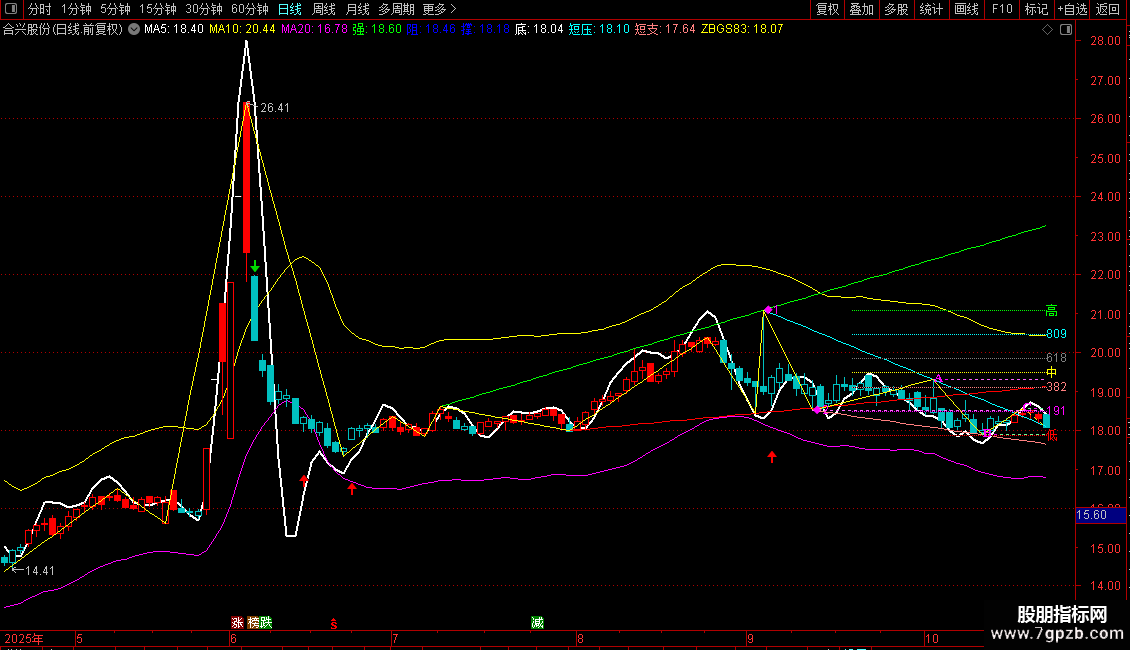This screenshot has height=650, width=1130.
Task: Open the 多周期 multi-period dropdown
Action: tap(395, 9)
